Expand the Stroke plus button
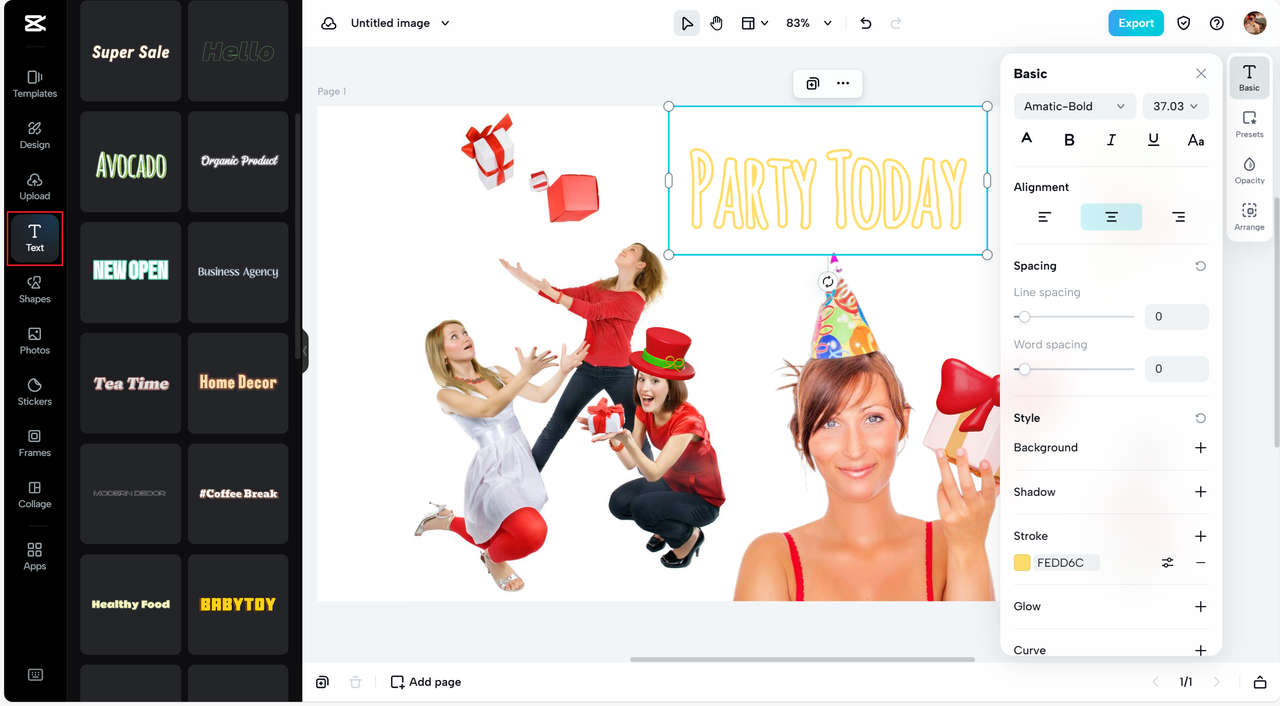Image resolution: width=1280 pixels, height=706 pixels. coord(1201,536)
